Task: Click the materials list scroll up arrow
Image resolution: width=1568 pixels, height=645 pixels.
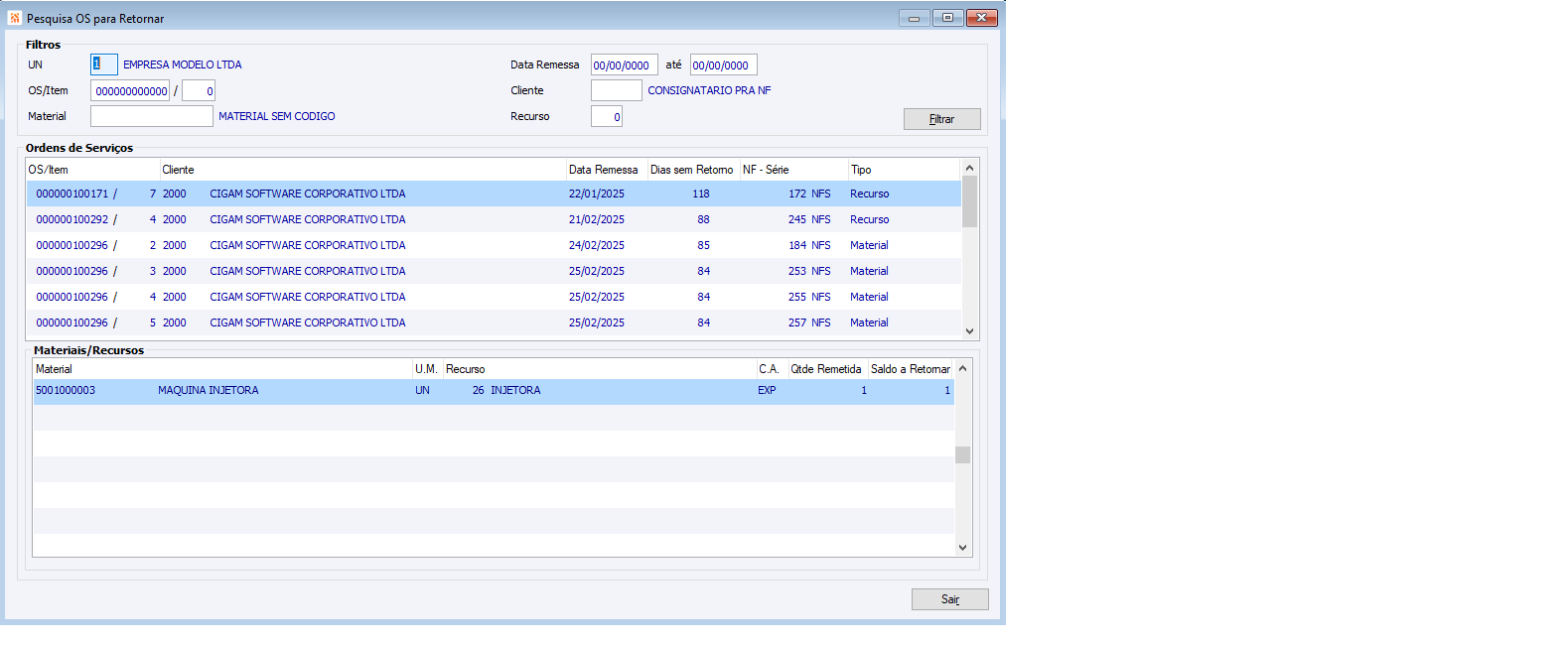Action: pyautogui.click(x=962, y=368)
